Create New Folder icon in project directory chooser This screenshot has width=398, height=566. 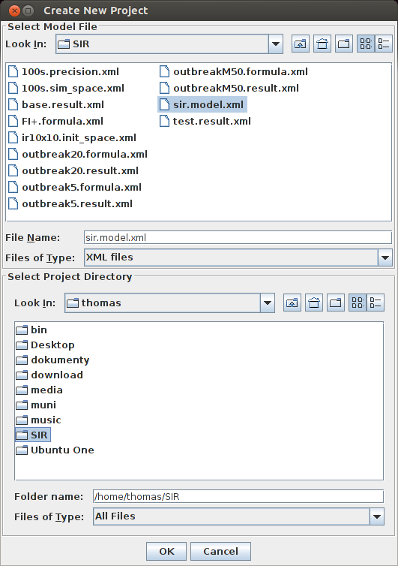point(336,302)
